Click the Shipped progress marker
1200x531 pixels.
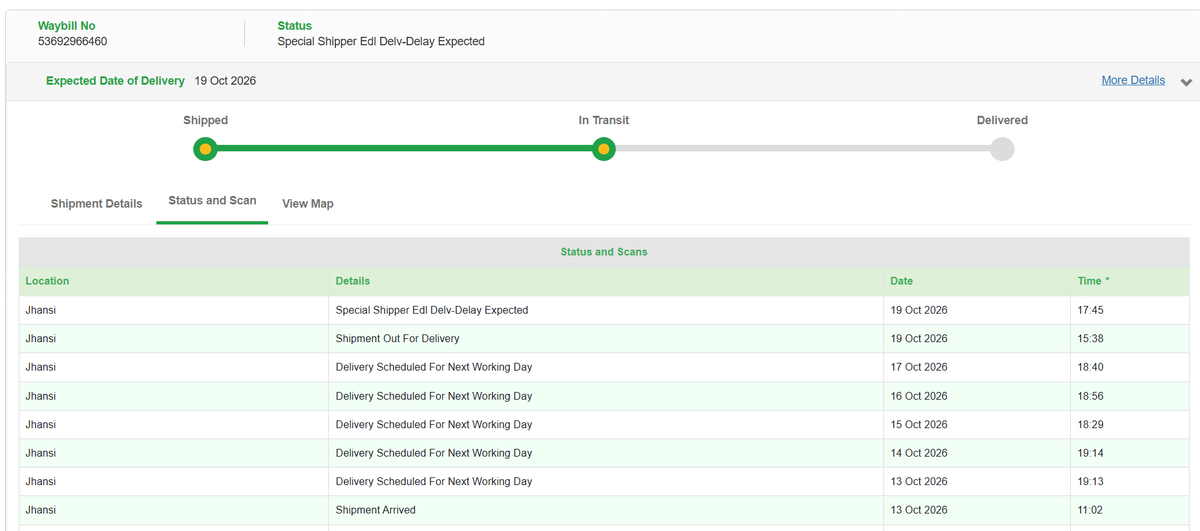[x=205, y=149]
